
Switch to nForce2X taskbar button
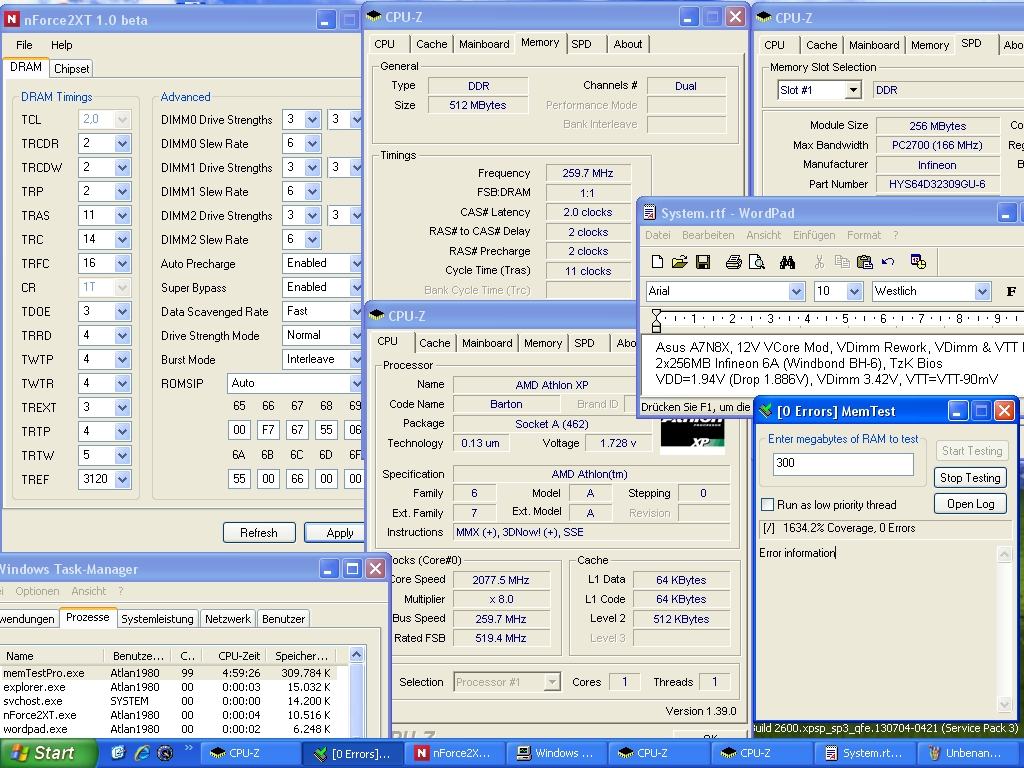pyautogui.click(x=453, y=753)
